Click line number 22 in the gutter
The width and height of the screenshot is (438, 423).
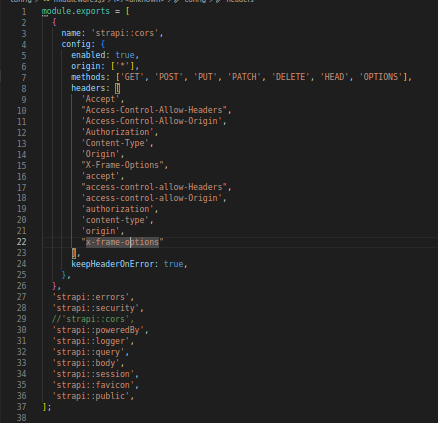[21, 242]
